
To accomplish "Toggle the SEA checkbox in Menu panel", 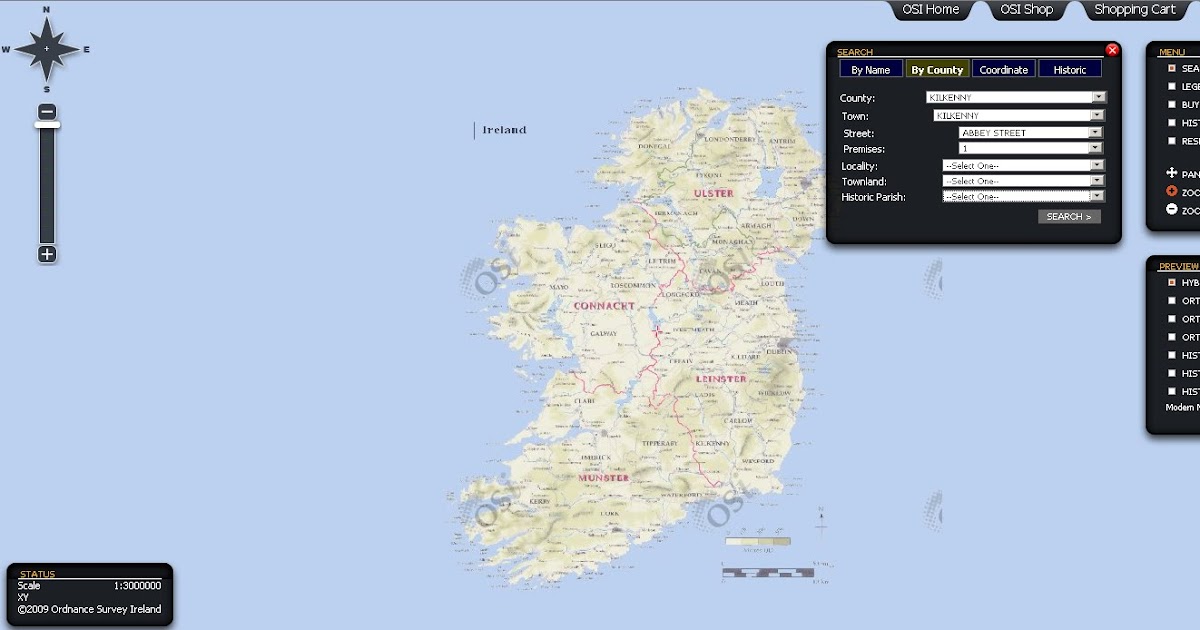I will tap(1172, 69).
